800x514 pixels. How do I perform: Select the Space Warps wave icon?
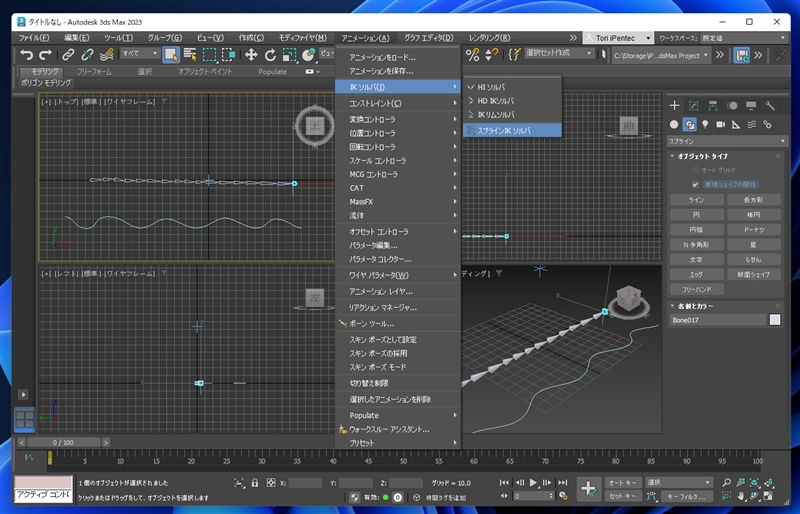[752, 124]
